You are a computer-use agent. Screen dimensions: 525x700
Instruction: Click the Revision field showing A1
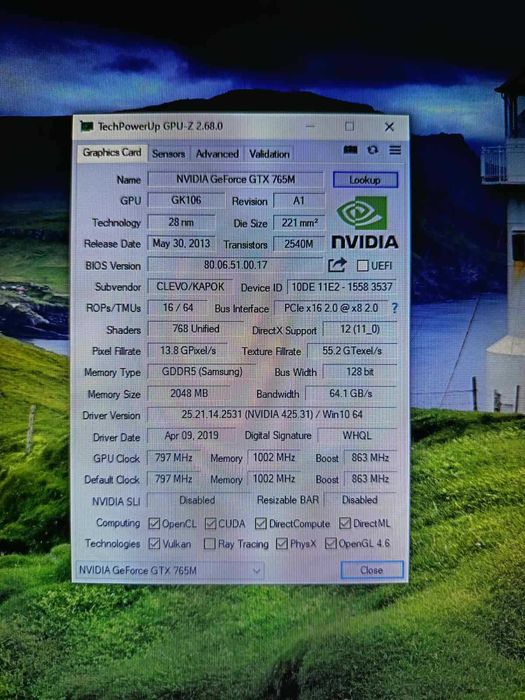click(299, 201)
